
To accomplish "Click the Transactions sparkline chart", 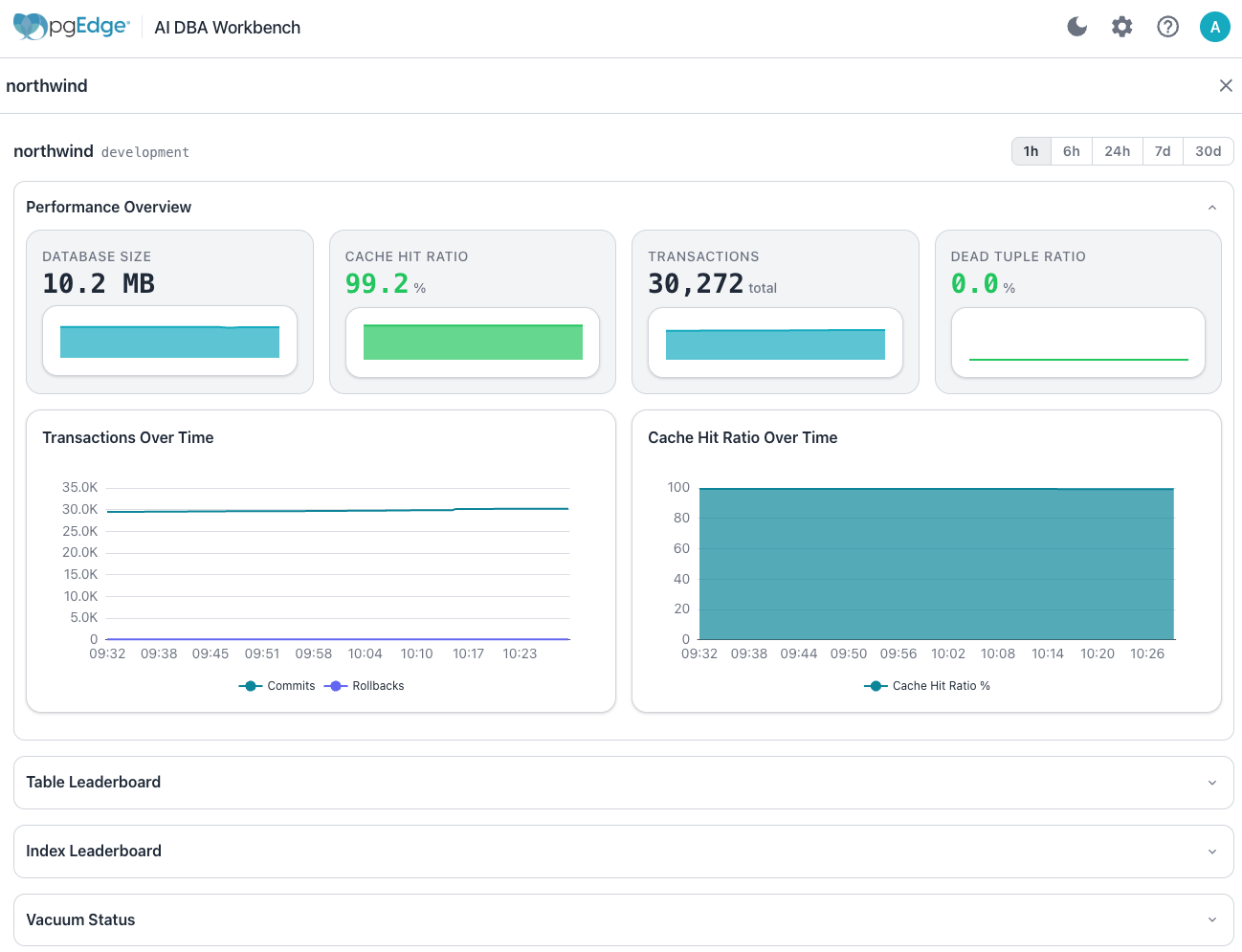I will click(775, 343).
